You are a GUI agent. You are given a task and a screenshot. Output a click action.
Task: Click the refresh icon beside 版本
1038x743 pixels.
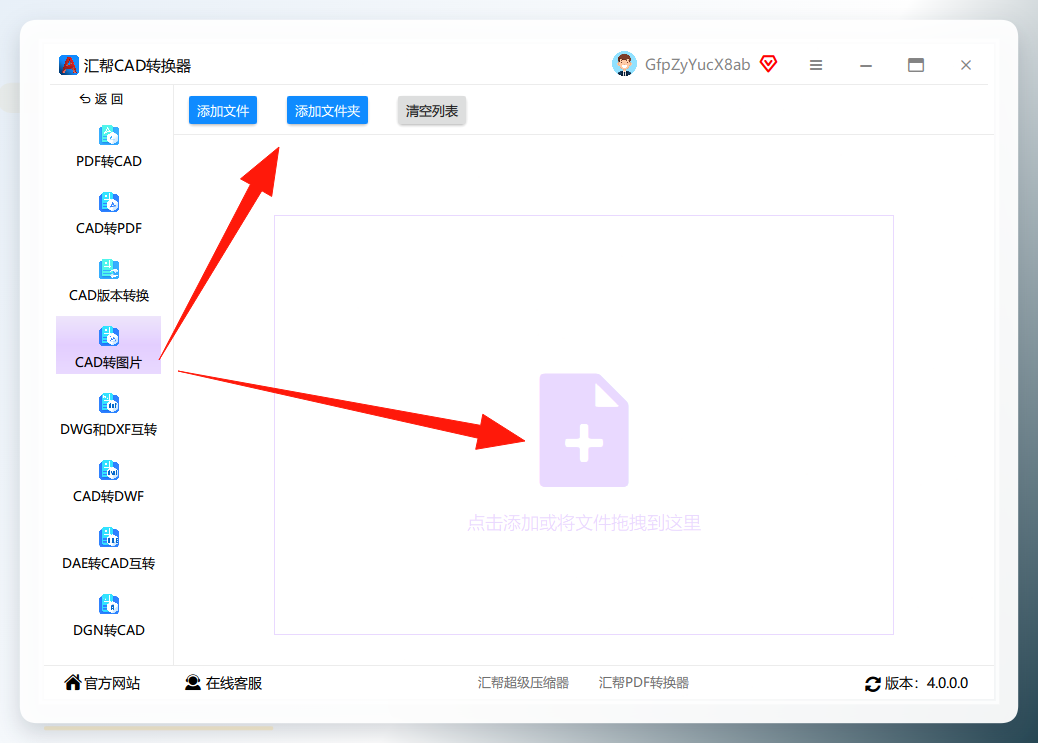click(x=873, y=684)
